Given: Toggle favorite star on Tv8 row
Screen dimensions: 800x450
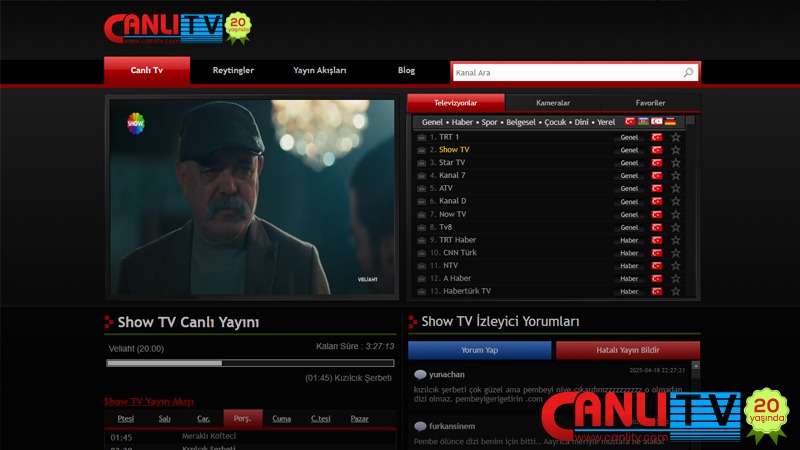Looking at the screenshot, I should click(676, 227).
